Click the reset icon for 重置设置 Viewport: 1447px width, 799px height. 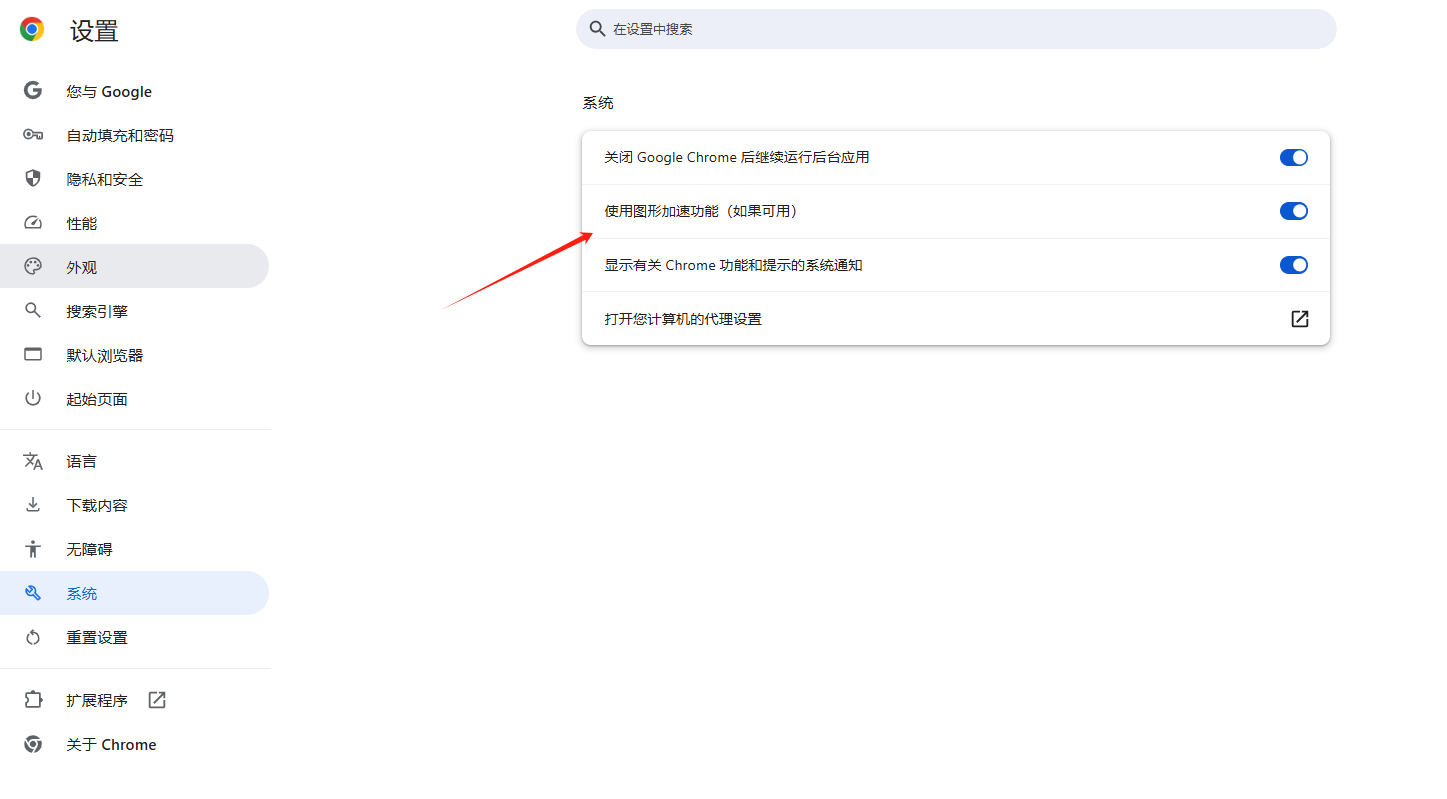(33, 637)
